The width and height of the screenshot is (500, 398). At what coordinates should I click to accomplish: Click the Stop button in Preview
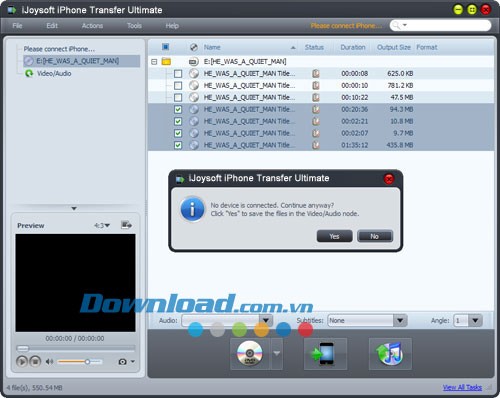click(35, 361)
